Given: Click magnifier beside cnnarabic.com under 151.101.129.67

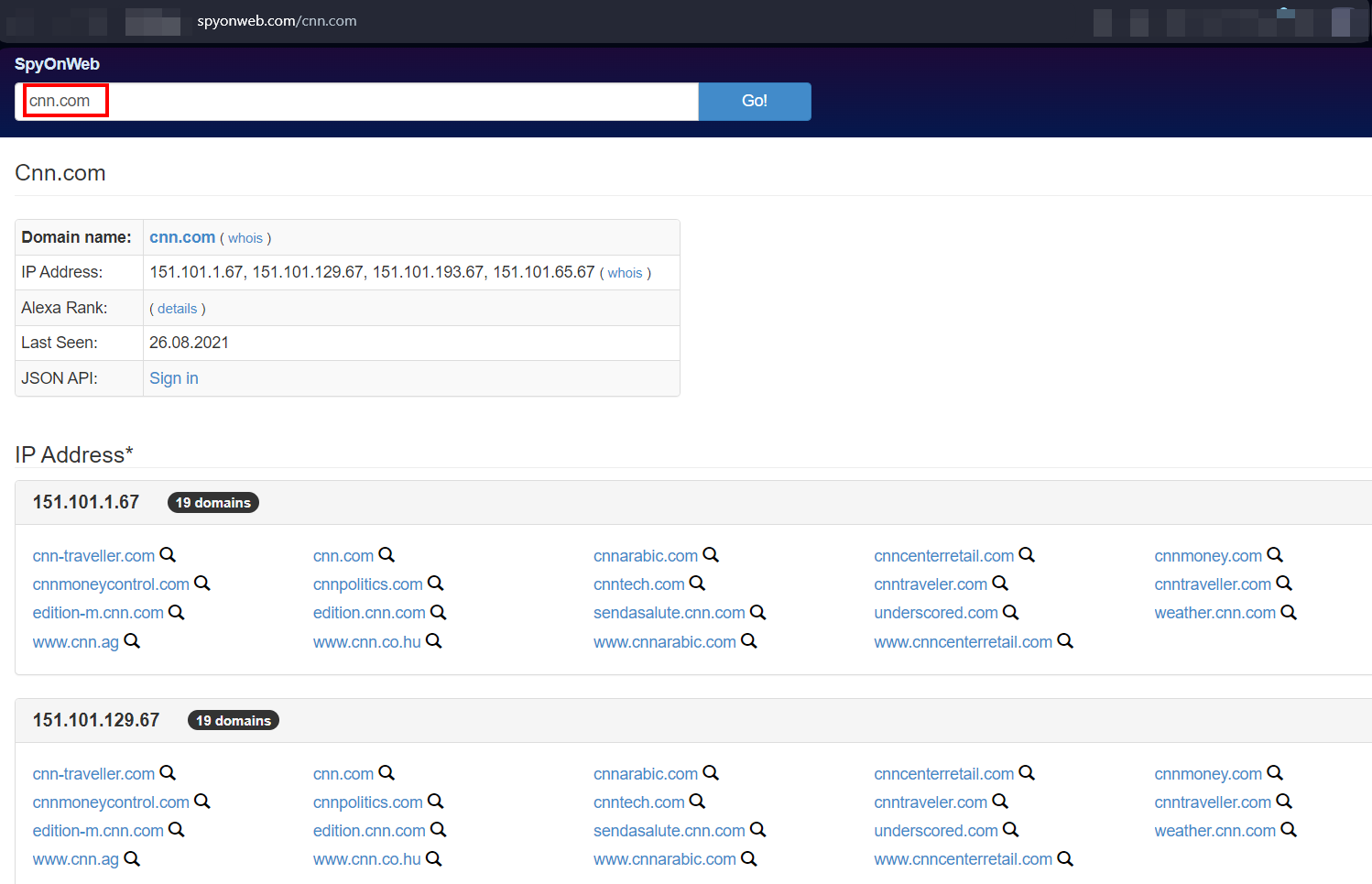Looking at the screenshot, I should [711, 773].
